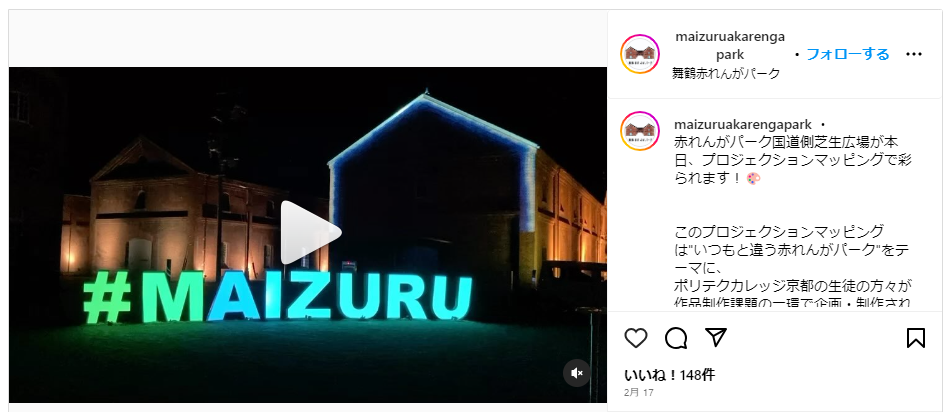The image size is (949, 412).
Task: Play the video with the center play button
Action: [309, 233]
